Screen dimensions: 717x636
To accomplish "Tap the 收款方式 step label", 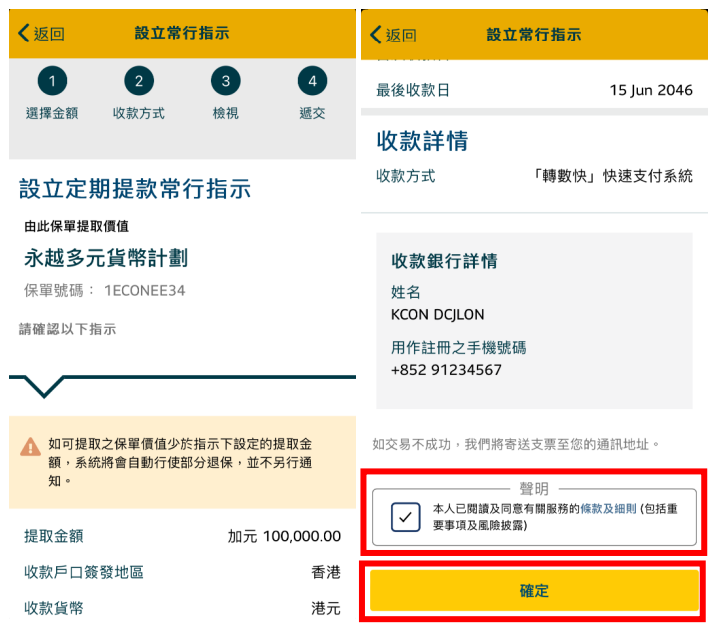I will point(139,113).
